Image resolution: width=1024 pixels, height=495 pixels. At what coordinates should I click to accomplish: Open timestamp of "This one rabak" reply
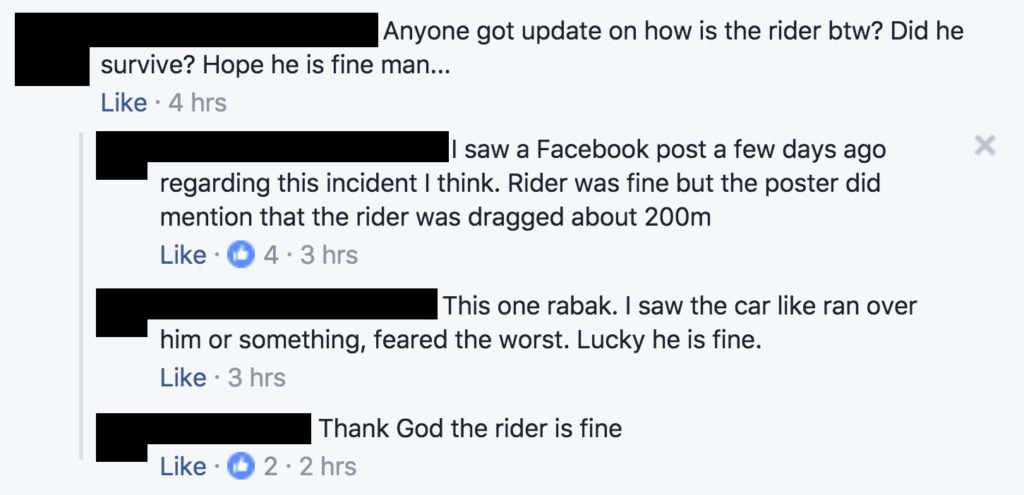[x=256, y=377]
